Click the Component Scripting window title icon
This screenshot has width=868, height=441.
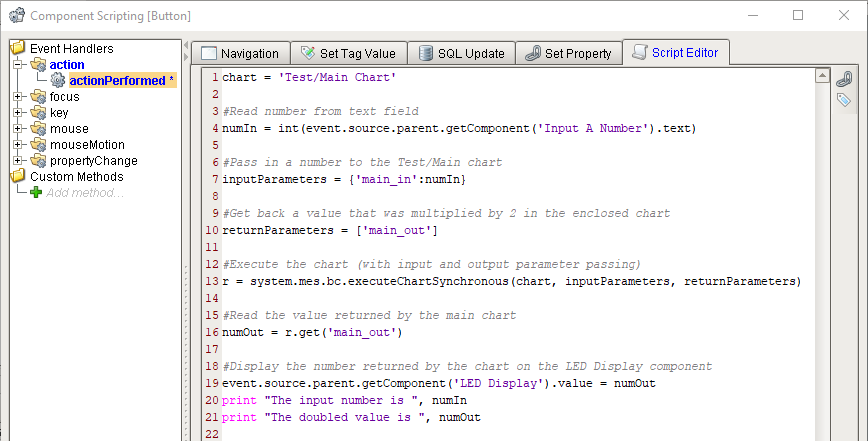[16, 16]
